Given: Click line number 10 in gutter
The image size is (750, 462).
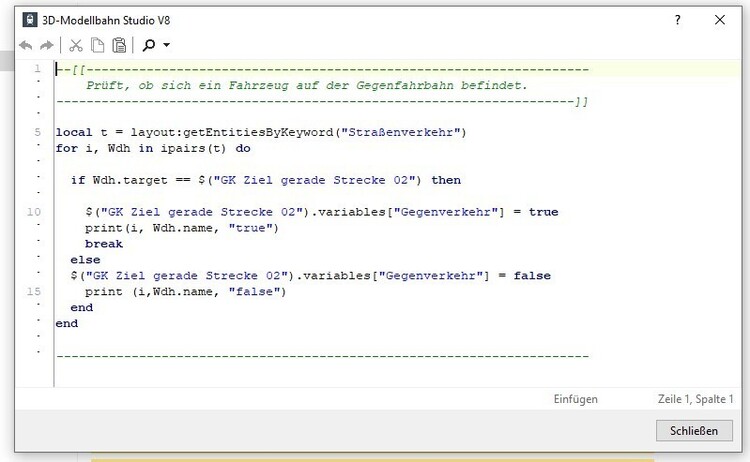Looking at the screenshot, I should click(33, 212).
